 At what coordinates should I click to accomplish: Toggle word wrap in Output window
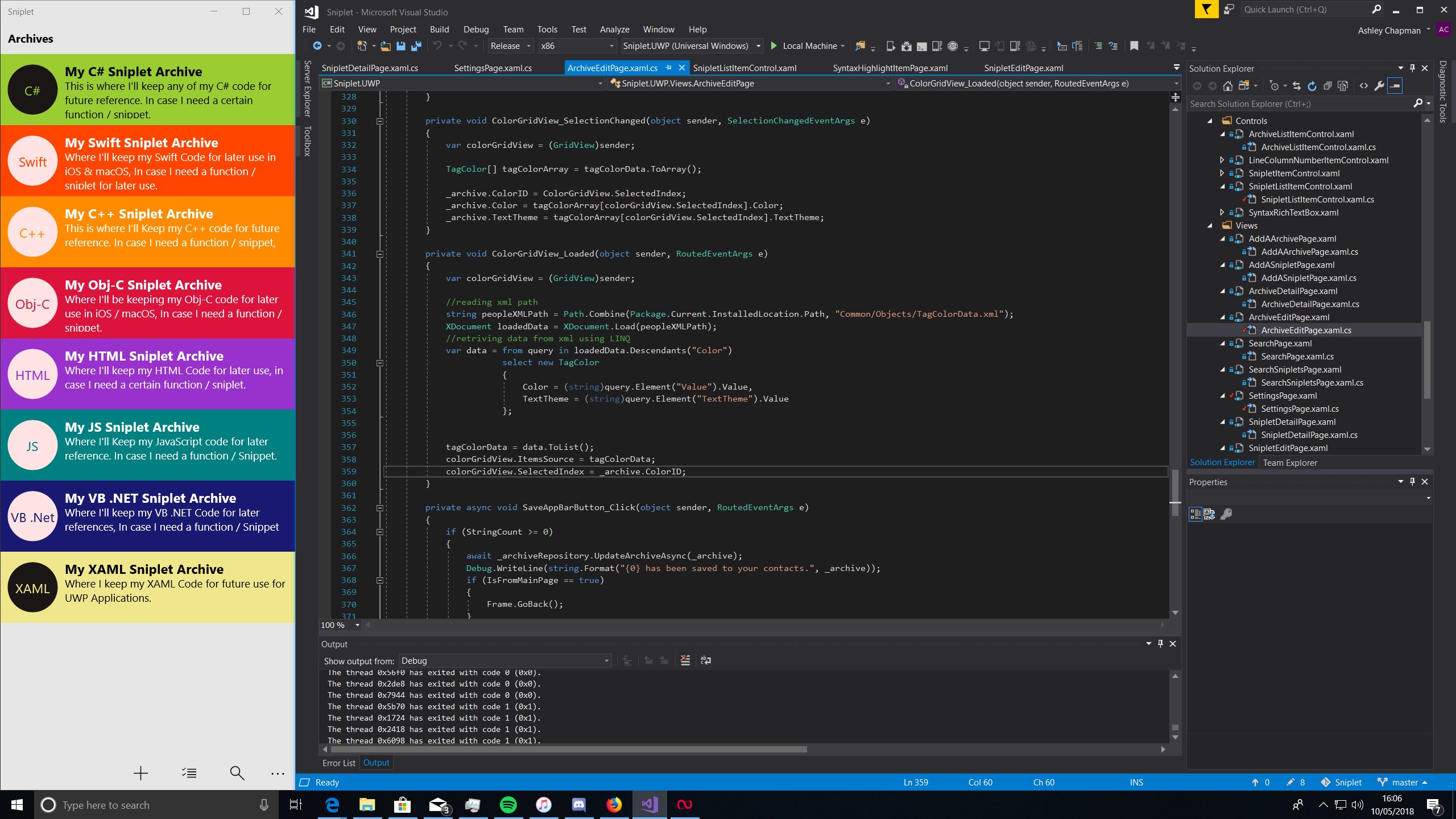point(706,660)
